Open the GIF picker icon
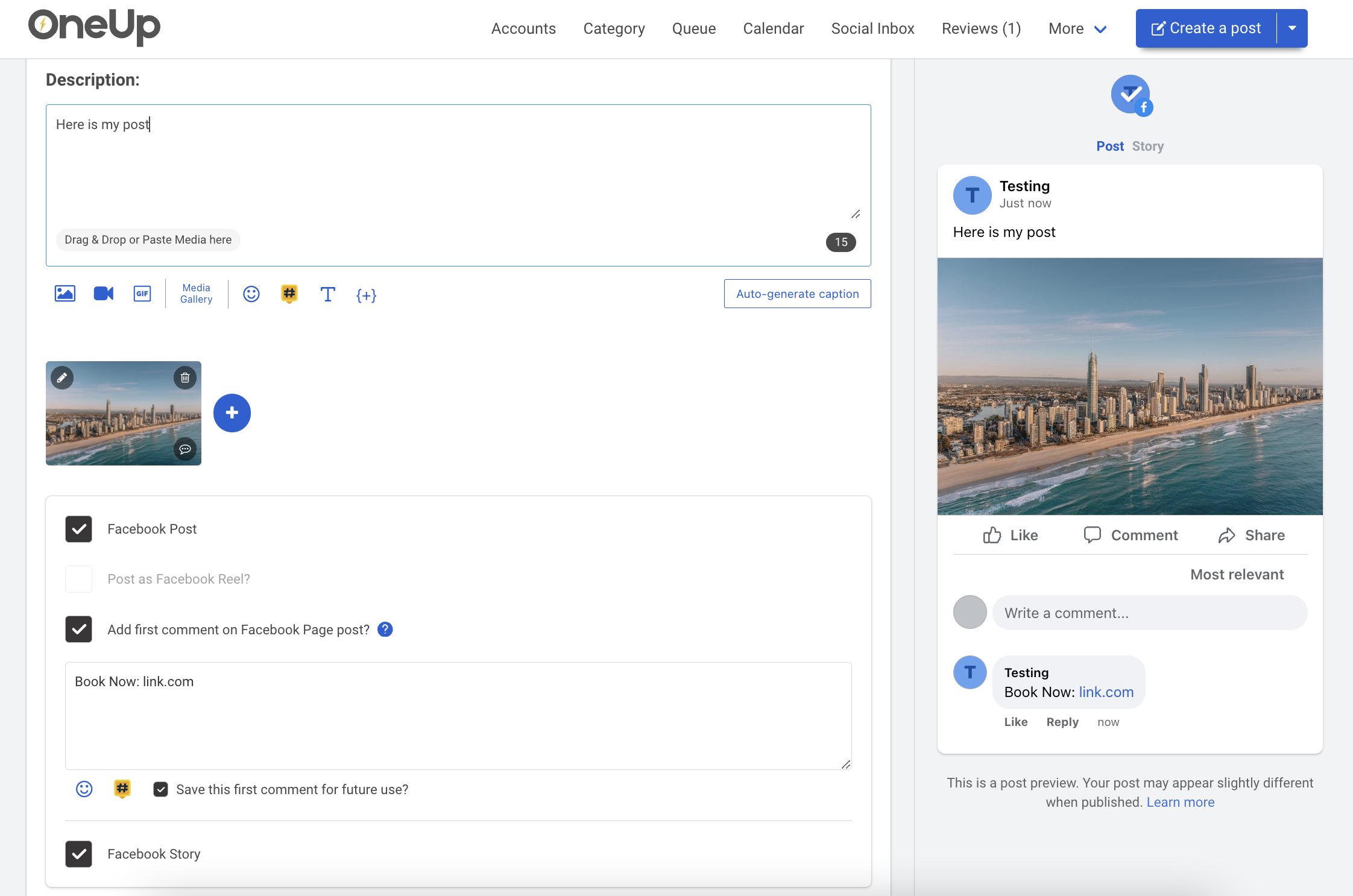Image resolution: width=1353 pixels, height=896 pixels. [x=142, y=294]
